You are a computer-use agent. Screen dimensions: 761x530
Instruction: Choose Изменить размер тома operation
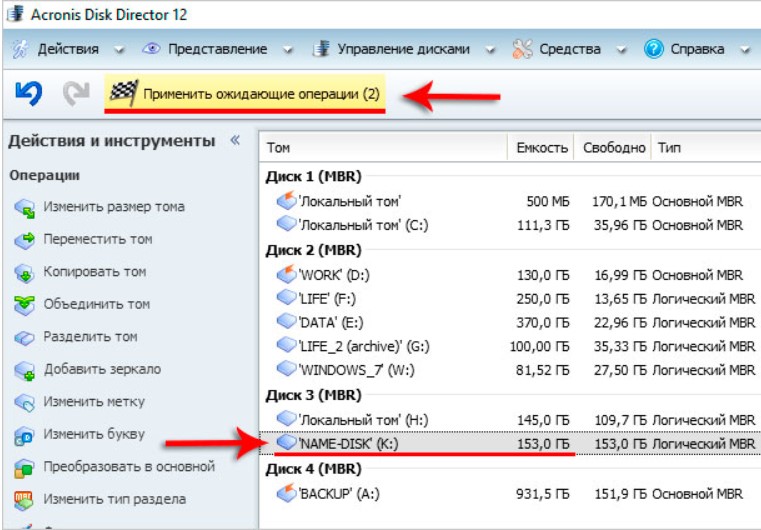tap(114, 207)
